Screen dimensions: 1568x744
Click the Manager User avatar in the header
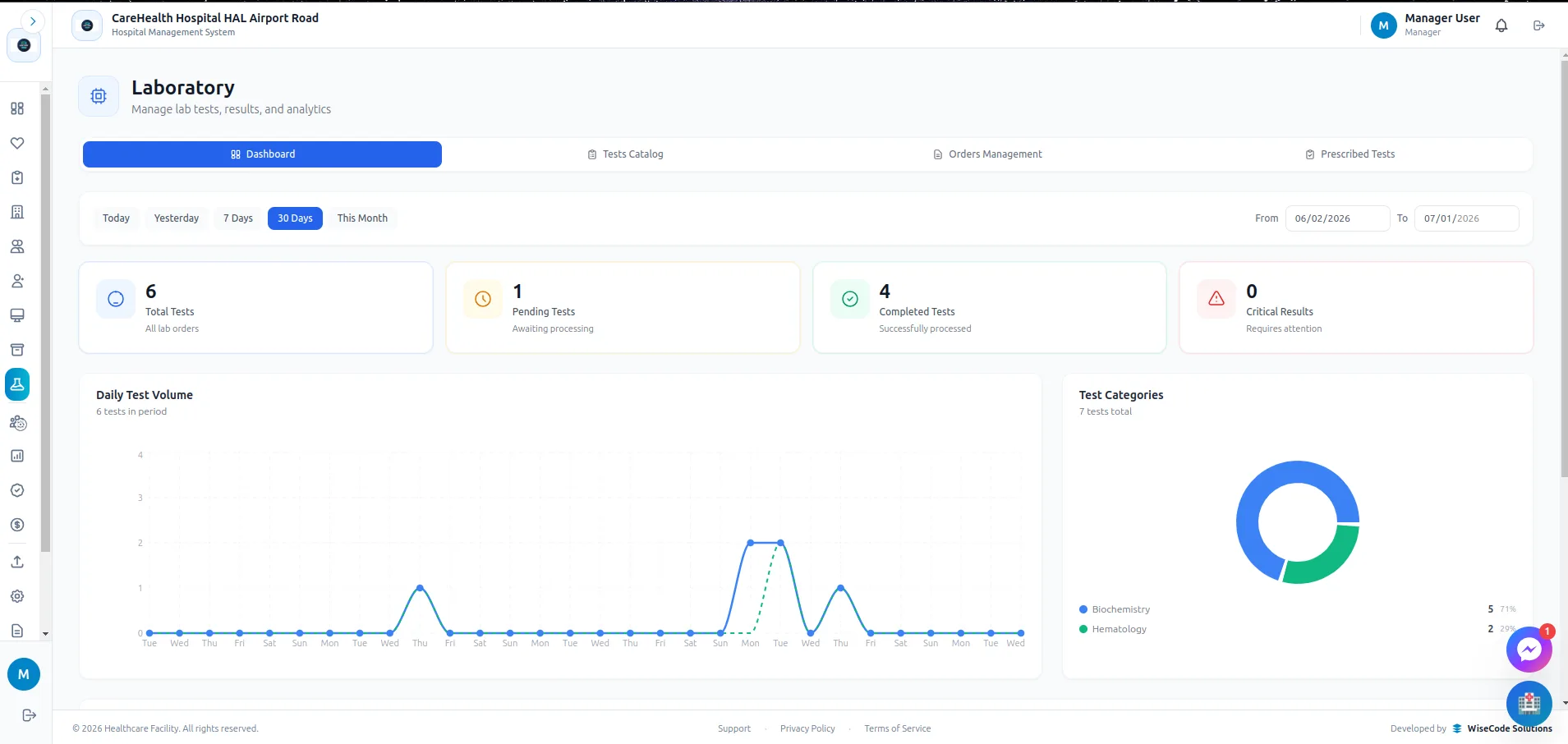pos(1383,25)
